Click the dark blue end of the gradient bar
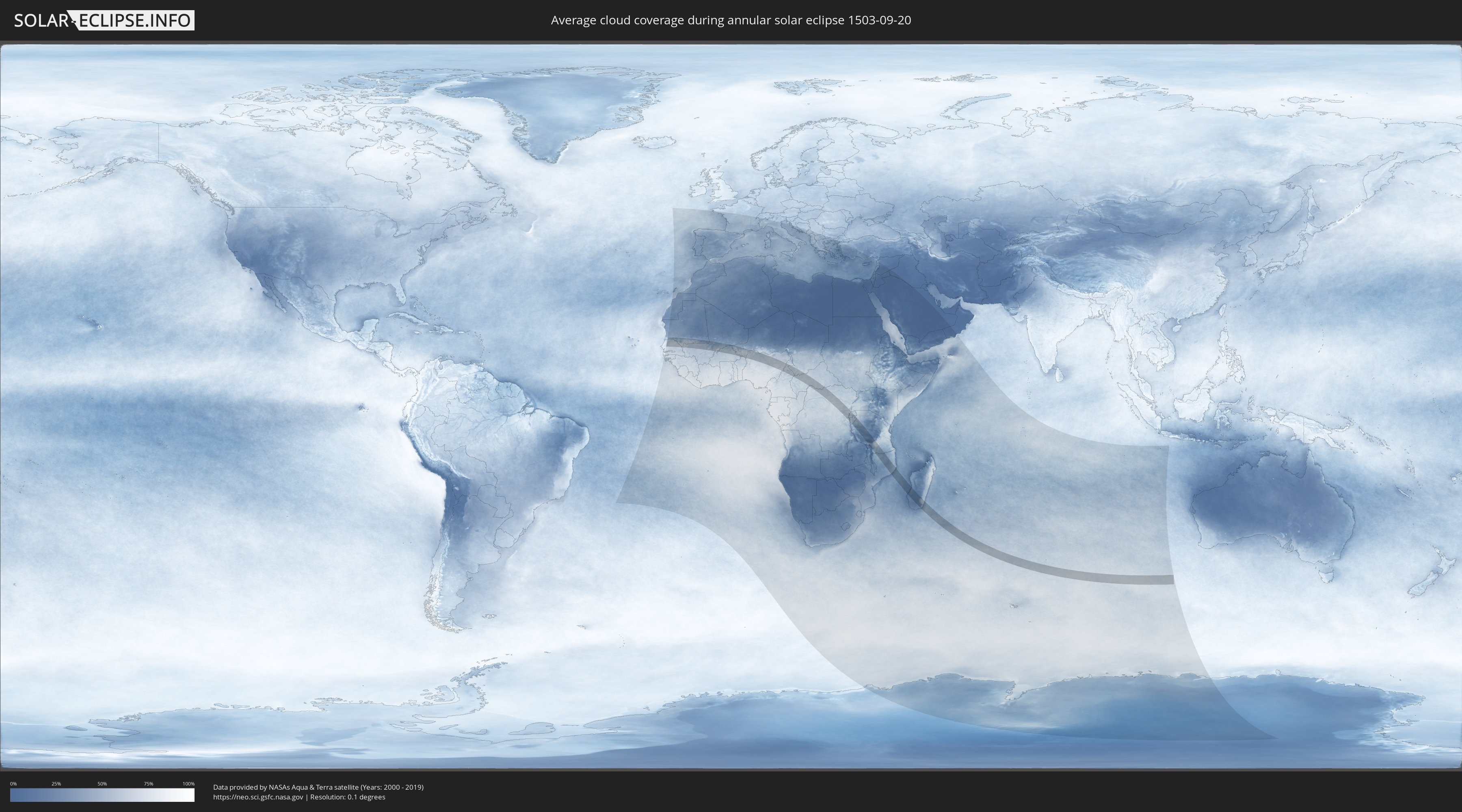Screen dimensions: 1462x812 (15, 795)
